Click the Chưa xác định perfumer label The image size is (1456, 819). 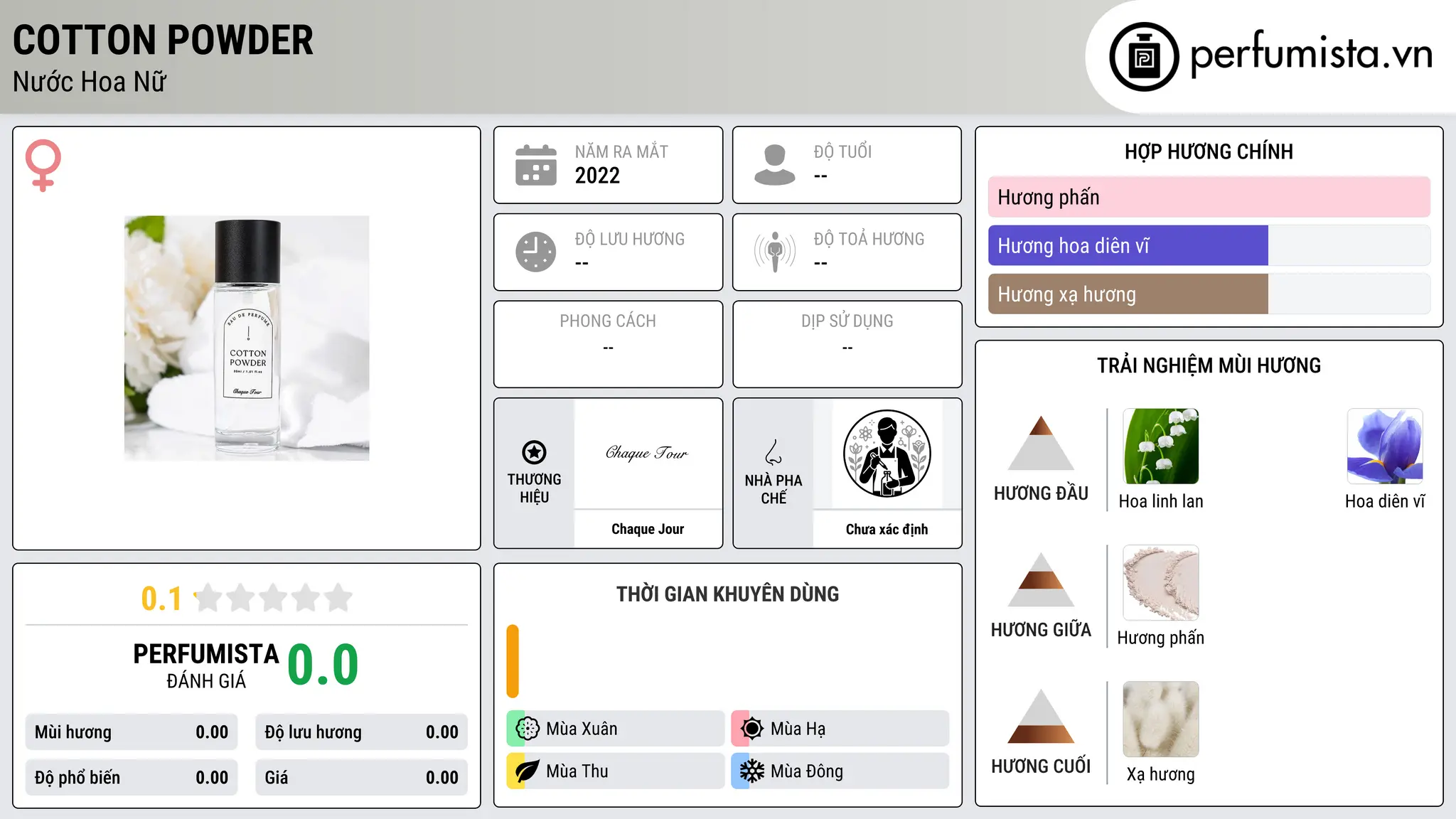[887, 529]
